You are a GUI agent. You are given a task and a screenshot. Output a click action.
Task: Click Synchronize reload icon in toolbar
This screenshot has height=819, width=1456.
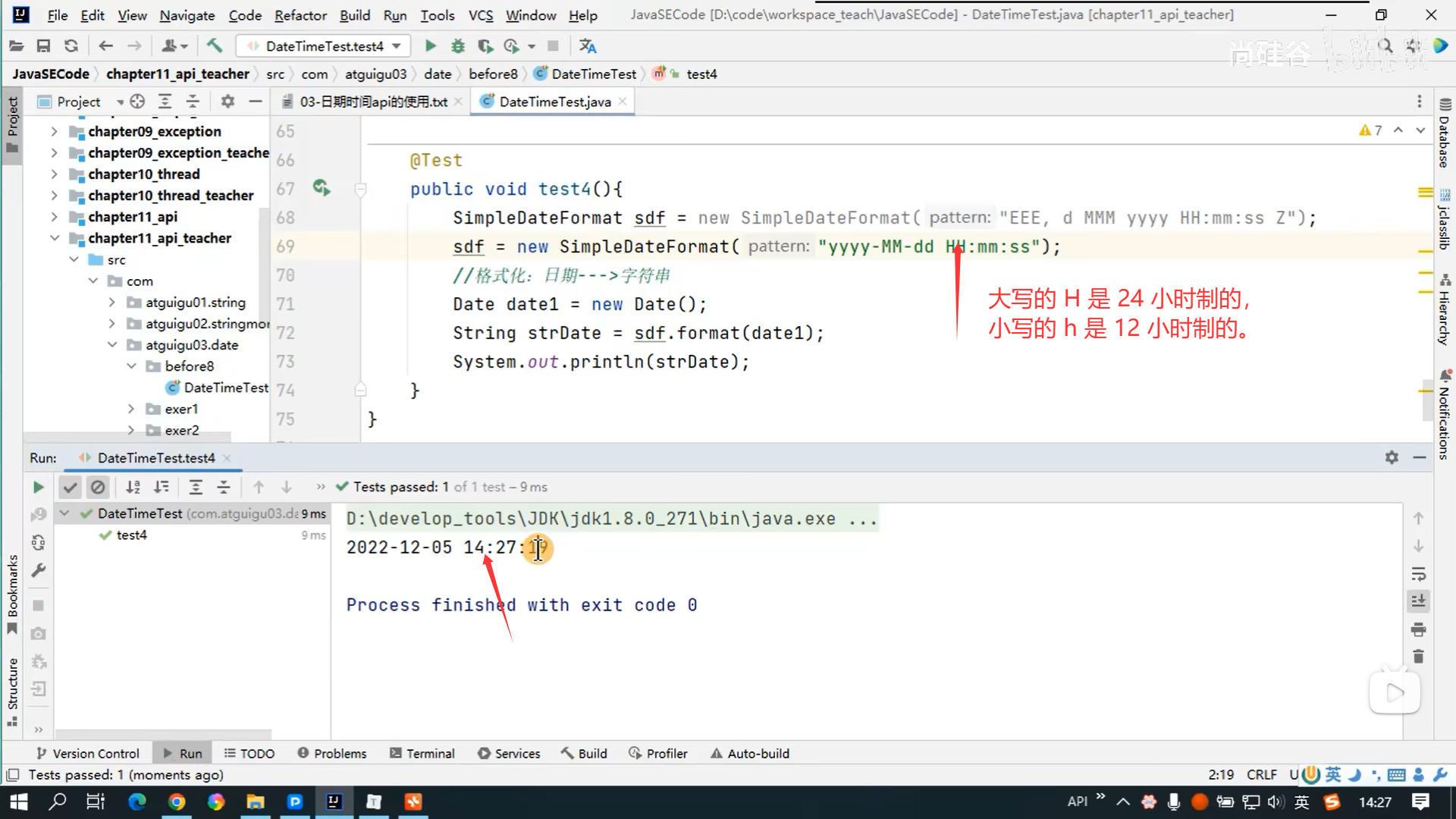[x=71, y=46]
